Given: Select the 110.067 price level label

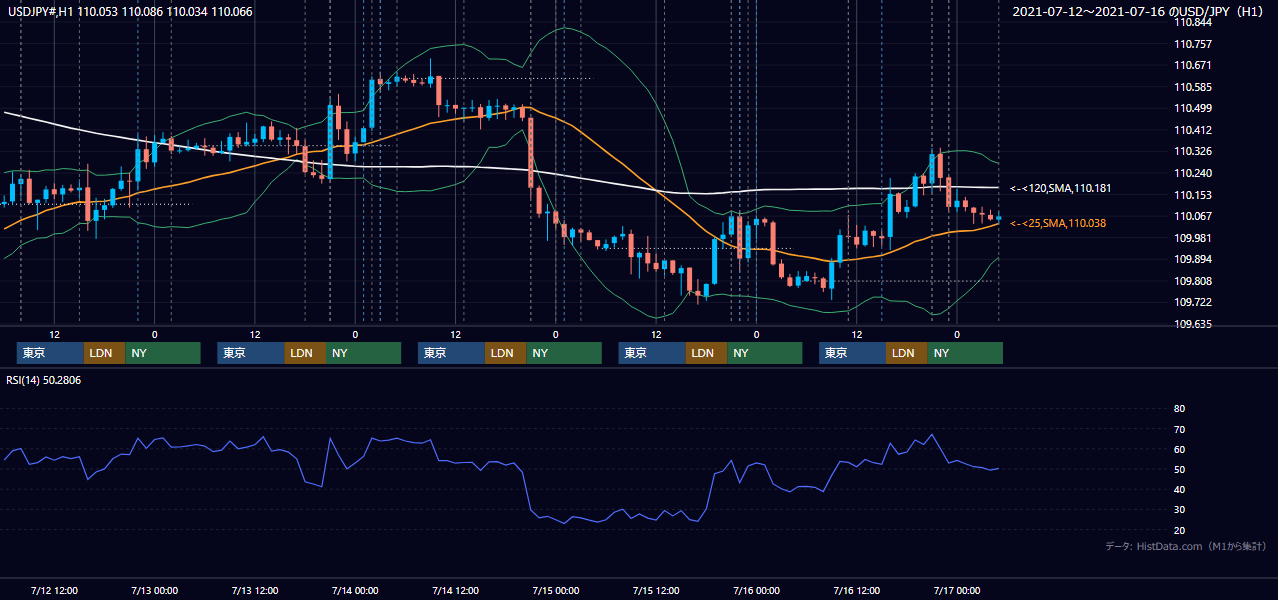Looking at the screenshot, I should click(1194, 217).
